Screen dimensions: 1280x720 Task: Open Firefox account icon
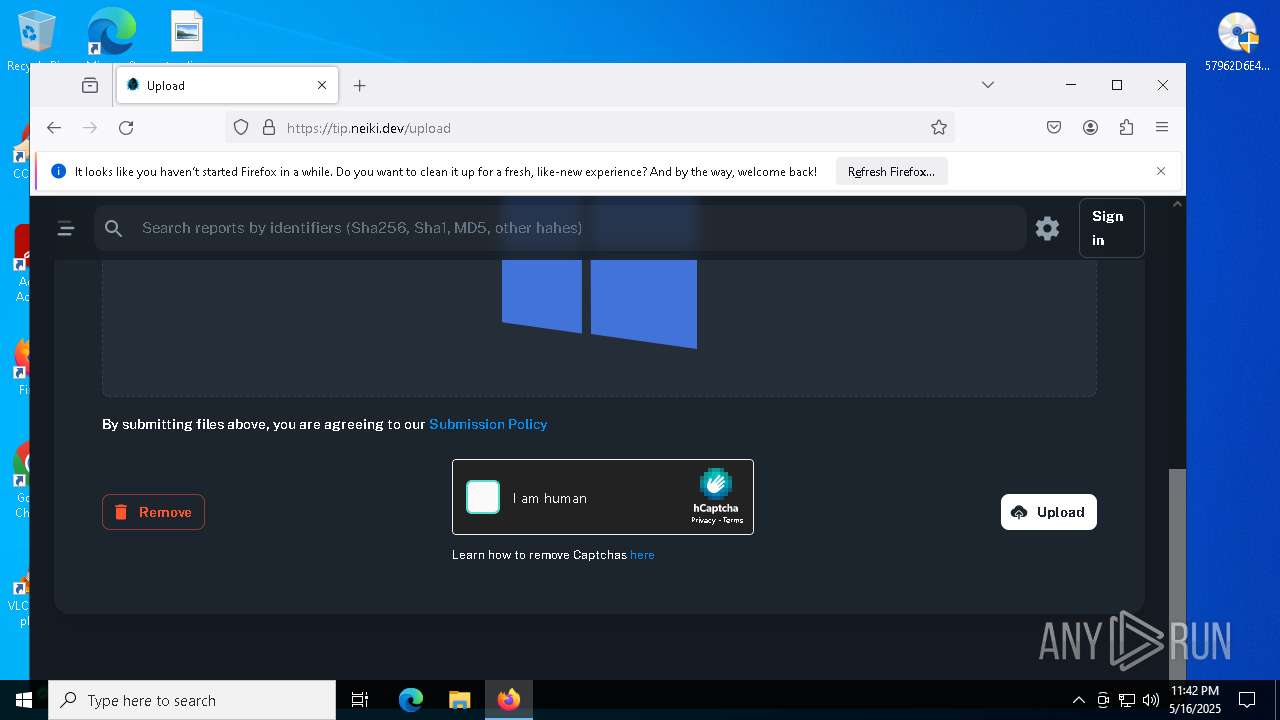click(x=1090, y=127)
